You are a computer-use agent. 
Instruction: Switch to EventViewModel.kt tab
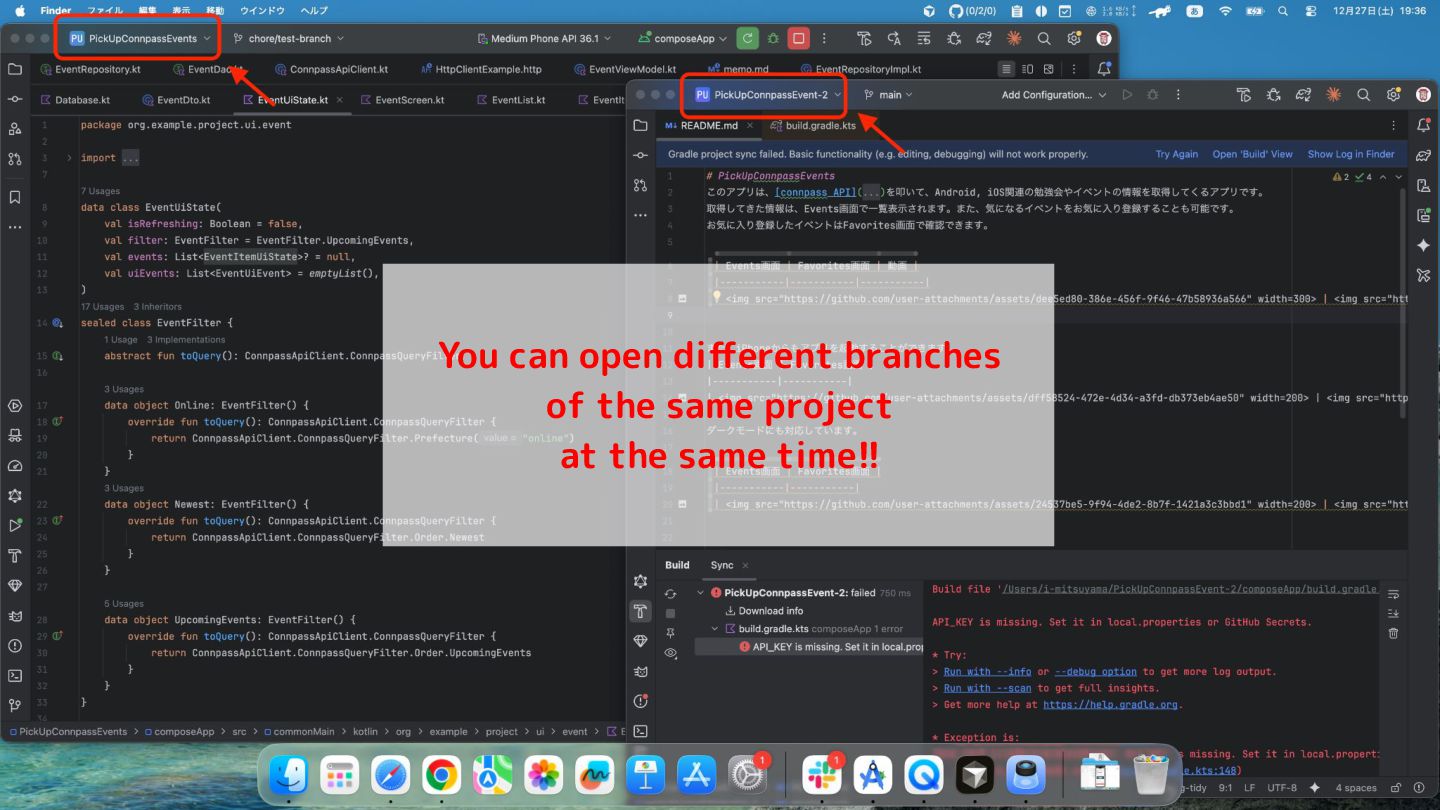(624, 69)
